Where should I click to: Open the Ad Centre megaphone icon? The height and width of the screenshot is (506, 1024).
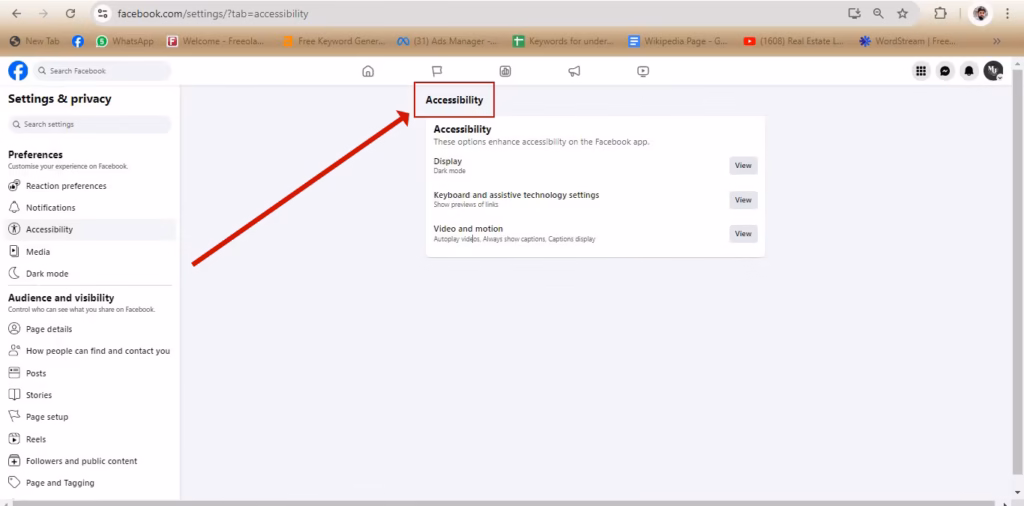pos(574,71)
